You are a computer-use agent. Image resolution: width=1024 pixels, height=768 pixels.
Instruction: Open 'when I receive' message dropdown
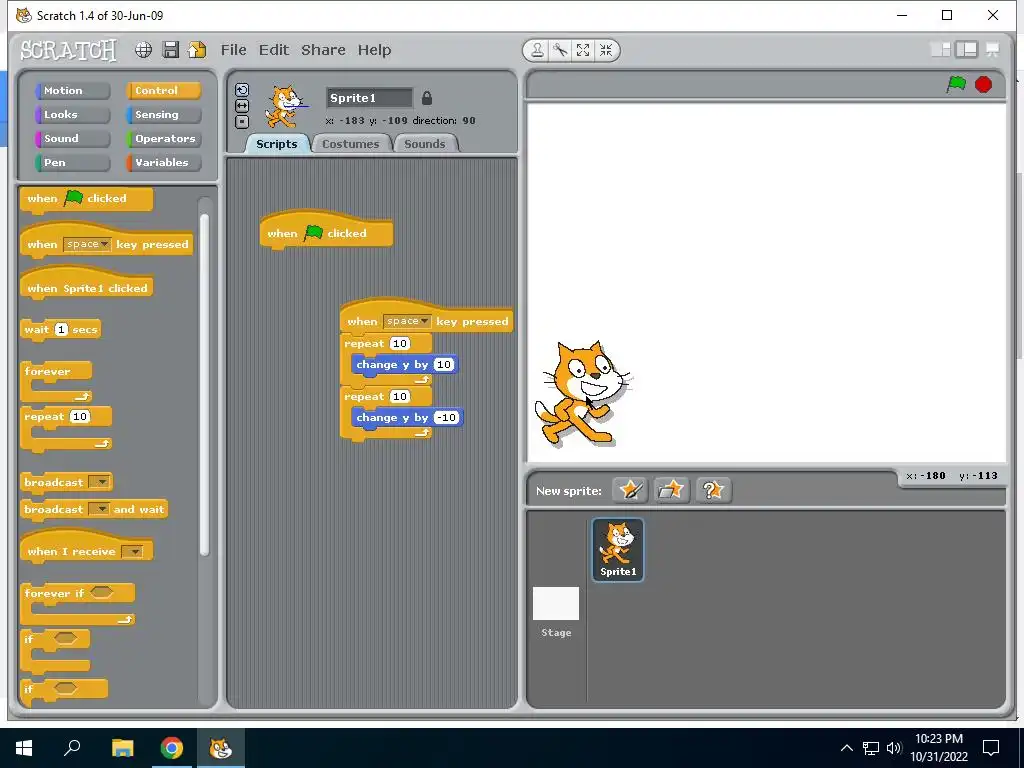(133, 552)
